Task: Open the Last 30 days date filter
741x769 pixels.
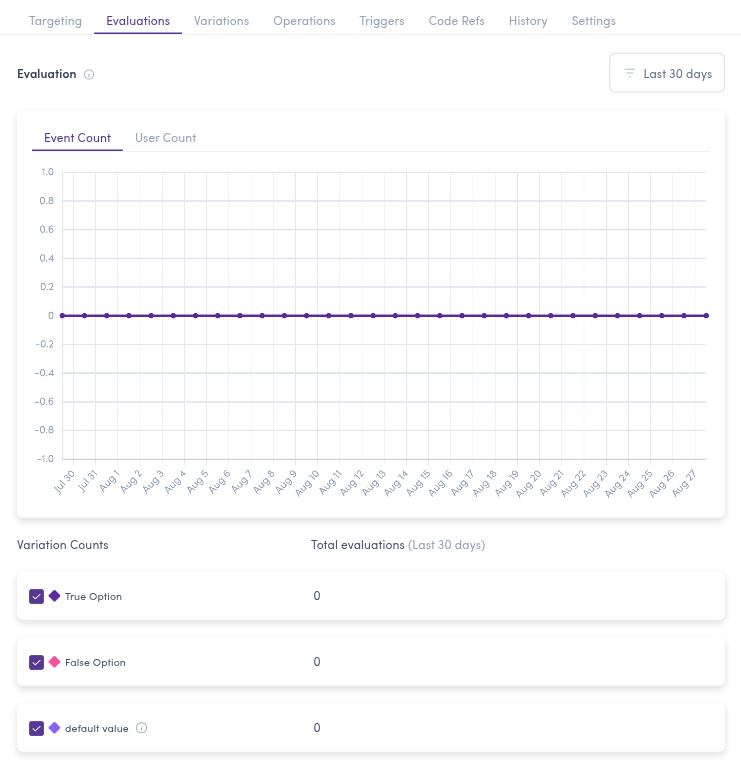Action: tap(667, 74)
